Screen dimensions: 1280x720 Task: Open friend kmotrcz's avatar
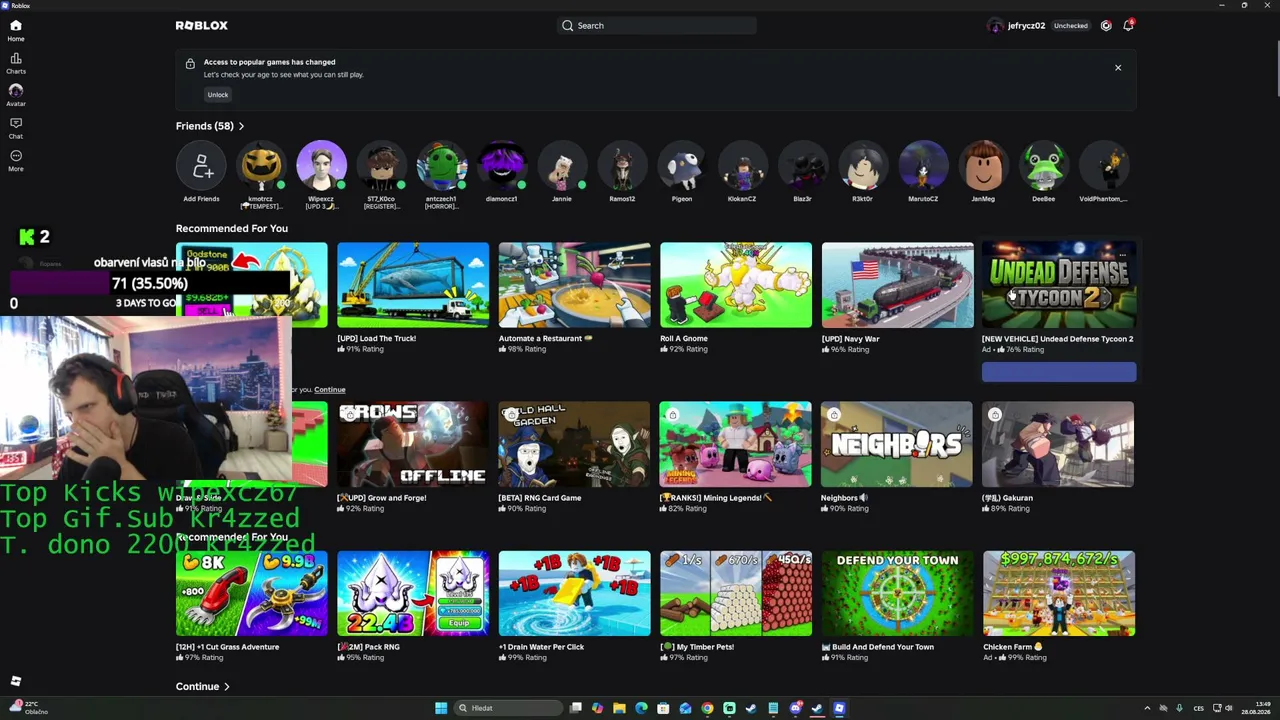(261, 167)
